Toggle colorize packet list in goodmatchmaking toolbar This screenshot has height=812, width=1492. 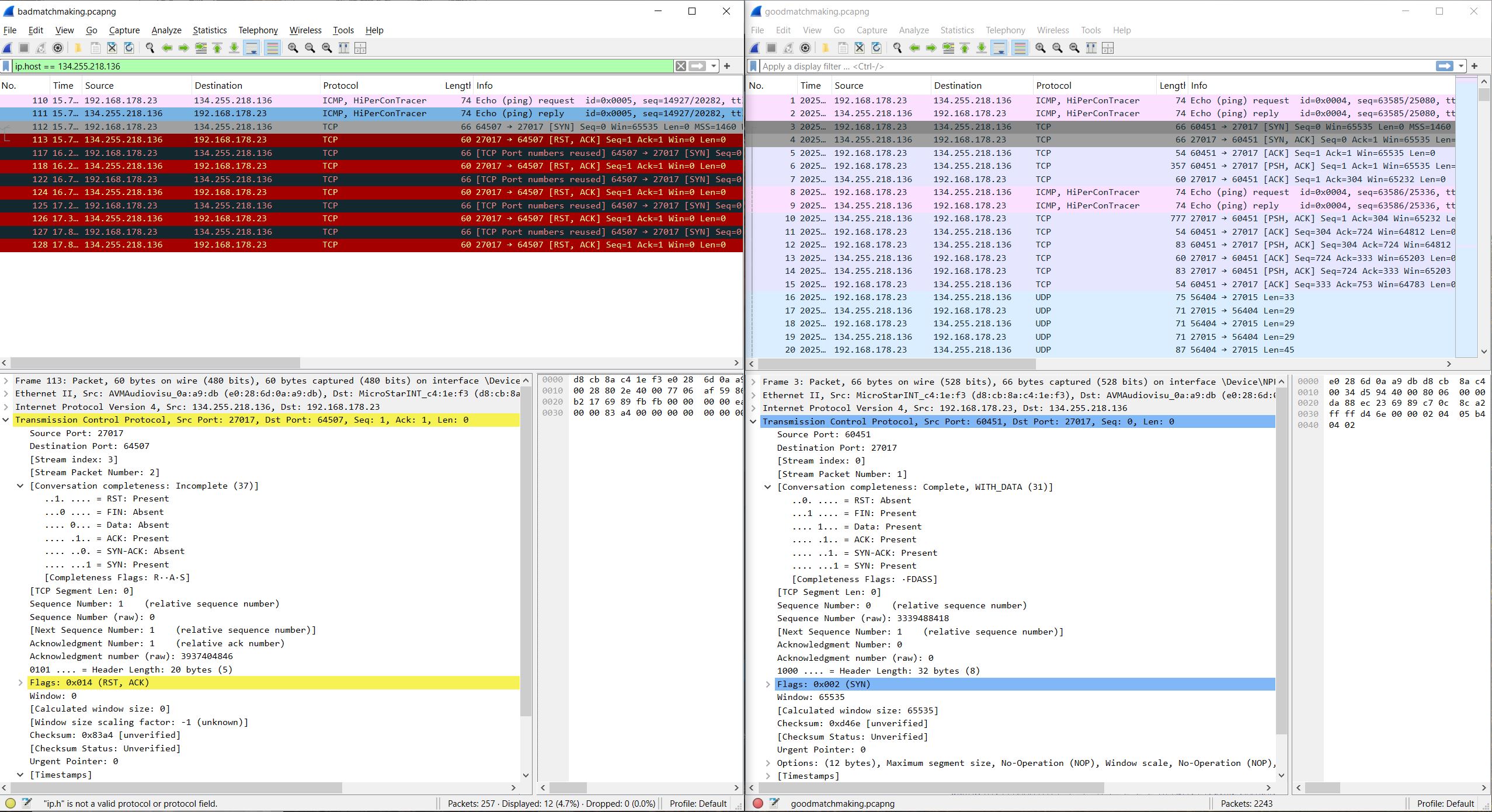click(1020, 48)
